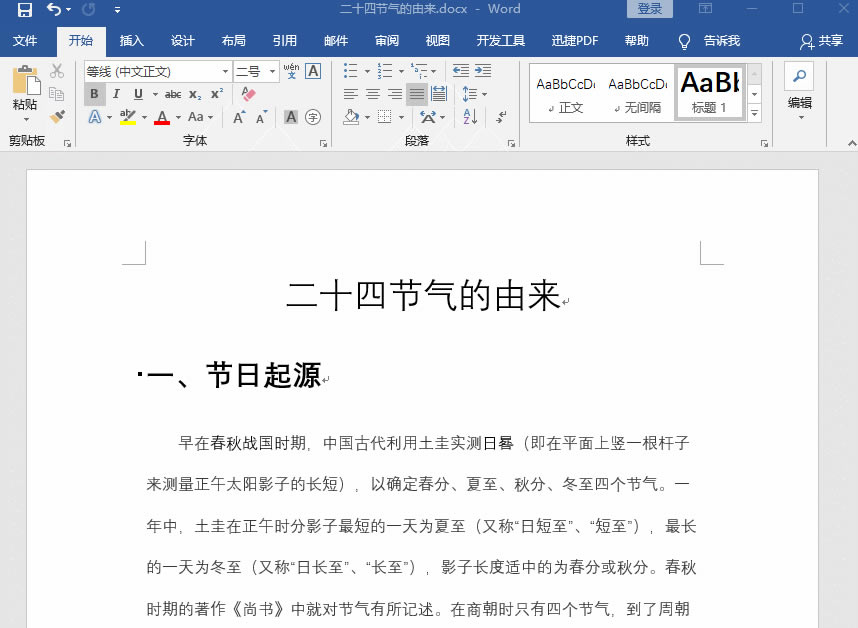Undo the last action
Viewport: 858px width, 628px height.
tap(54, 9)
